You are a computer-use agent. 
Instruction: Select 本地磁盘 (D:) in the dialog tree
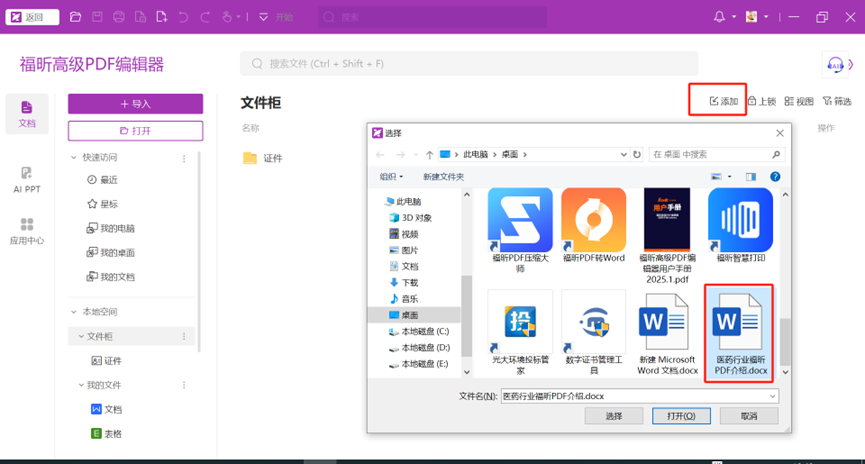419,348
